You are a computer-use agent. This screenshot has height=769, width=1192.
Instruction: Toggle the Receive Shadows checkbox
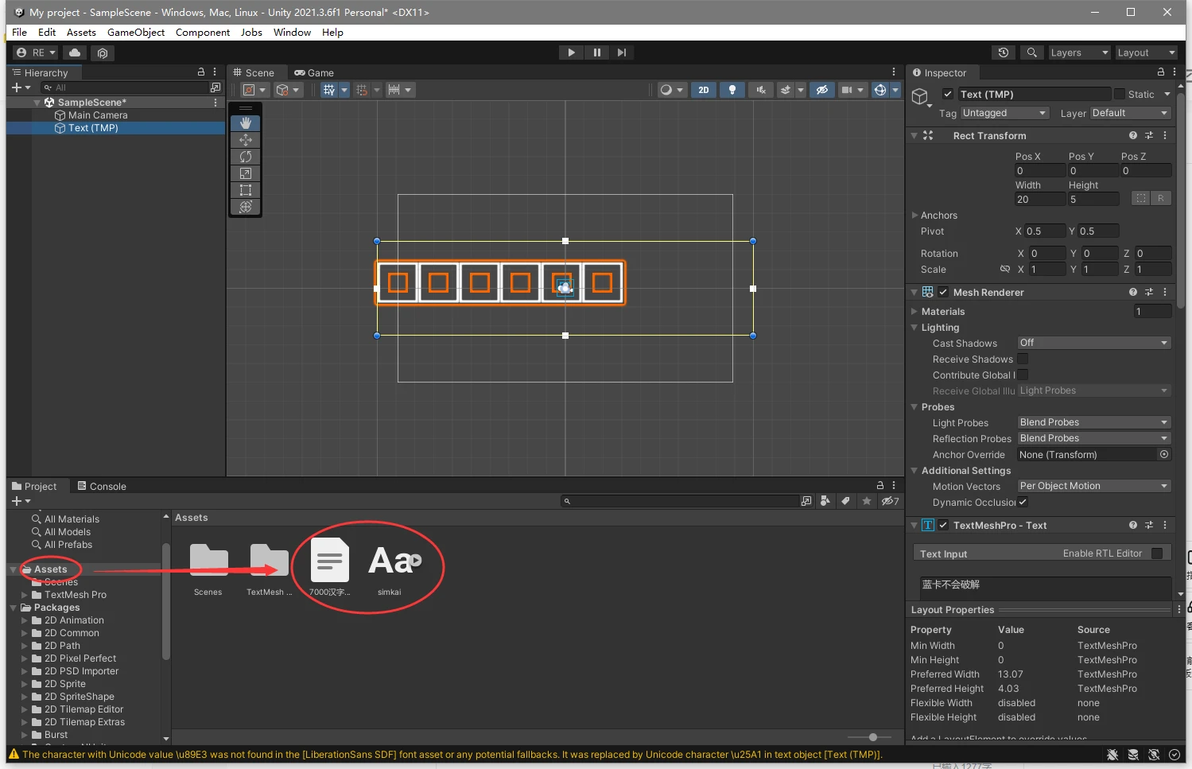pyautogui.click(x=1022, y=359)
